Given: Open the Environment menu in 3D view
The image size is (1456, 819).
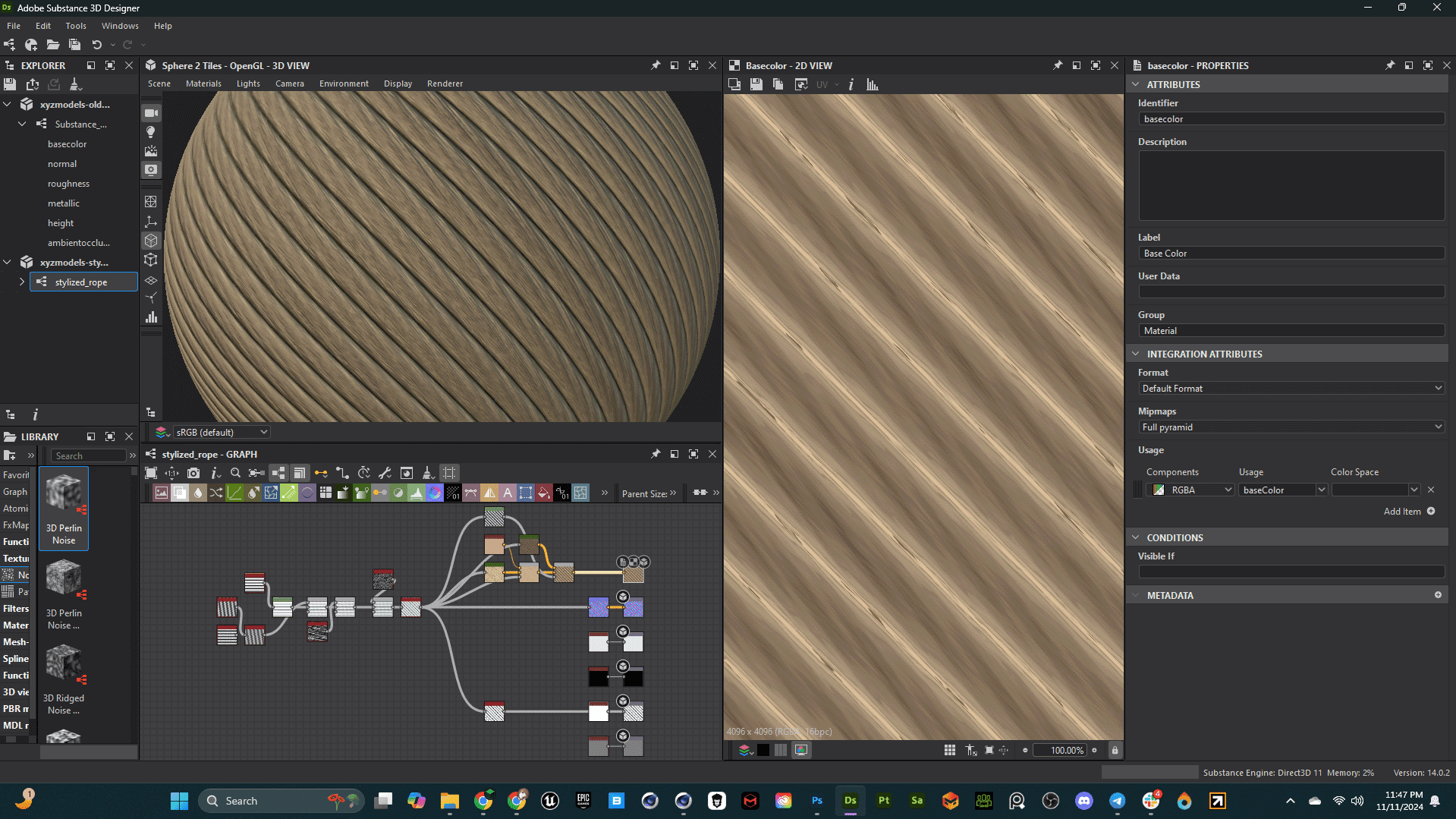Looking at the screenshot, I should pyautogui.click(x=344, y=83).
